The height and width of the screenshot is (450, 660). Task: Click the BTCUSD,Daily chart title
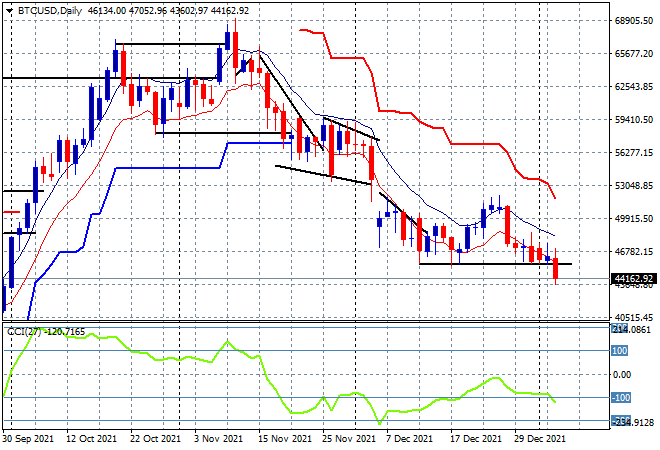(x=42, y=9)
